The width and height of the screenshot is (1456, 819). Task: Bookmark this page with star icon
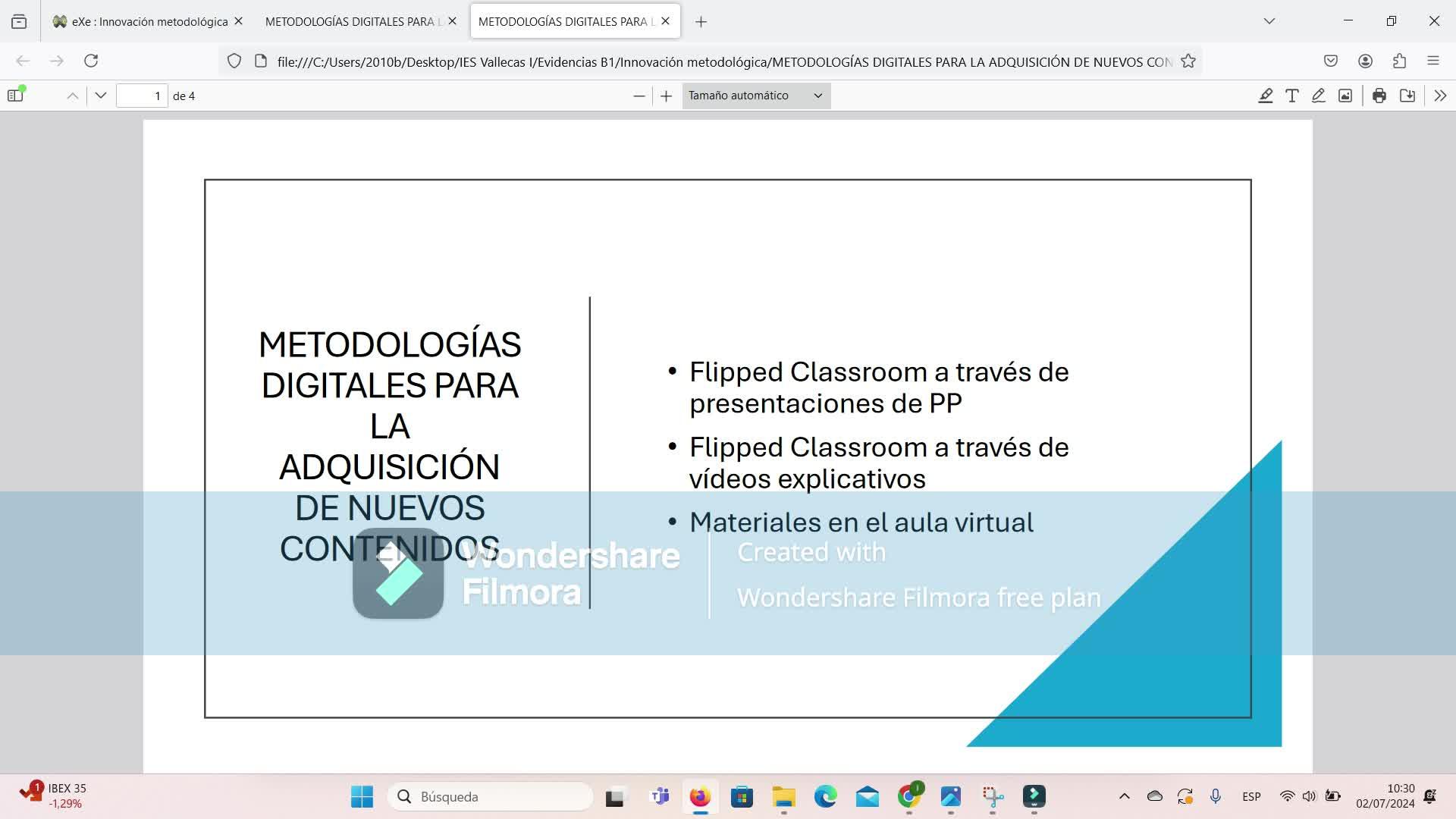pos(1188,61)
